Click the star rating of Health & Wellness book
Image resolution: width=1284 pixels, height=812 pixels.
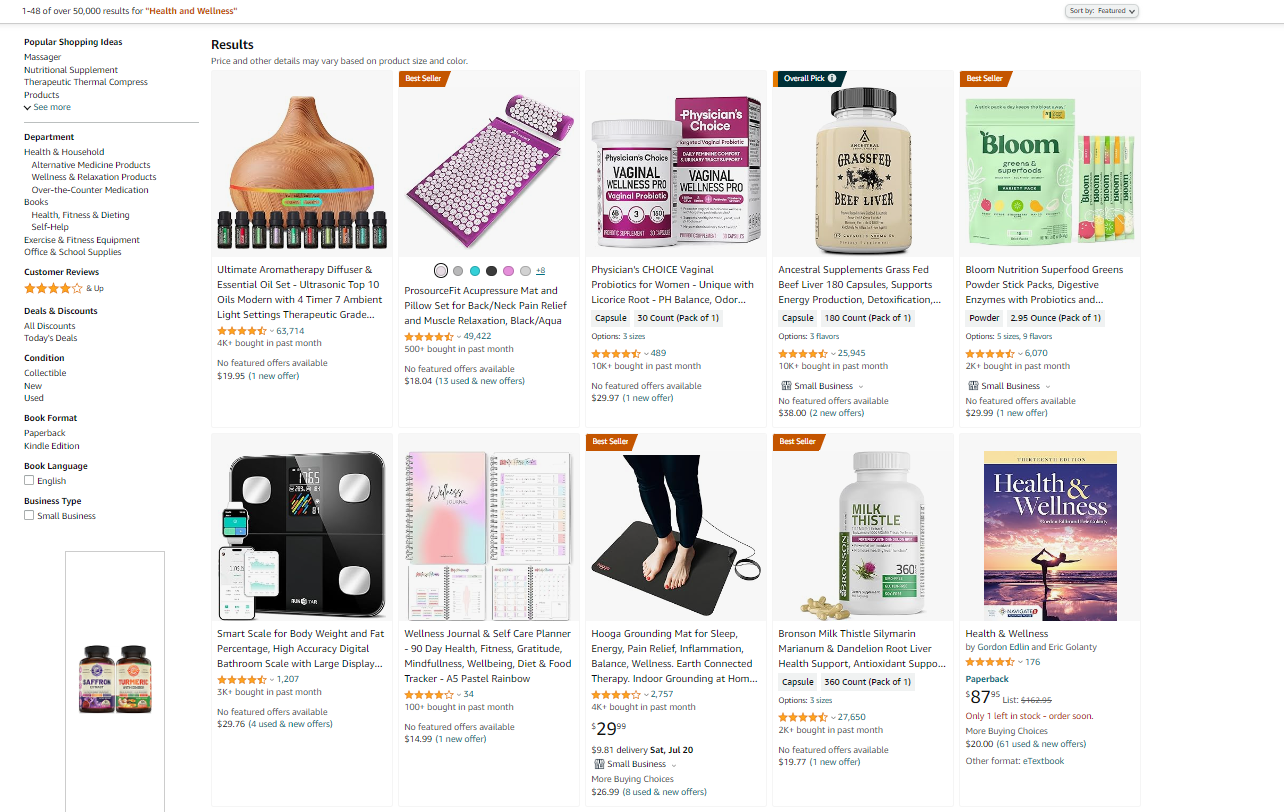coord(990,662)
